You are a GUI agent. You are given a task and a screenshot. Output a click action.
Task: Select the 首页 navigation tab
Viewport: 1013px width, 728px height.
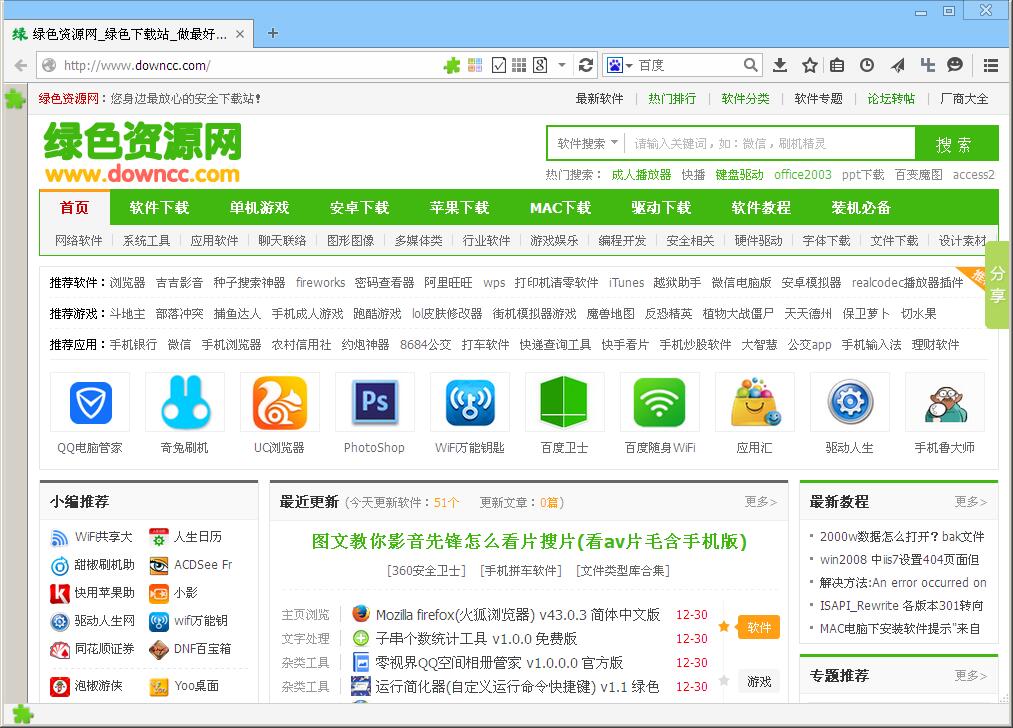(x=75, y=207)
